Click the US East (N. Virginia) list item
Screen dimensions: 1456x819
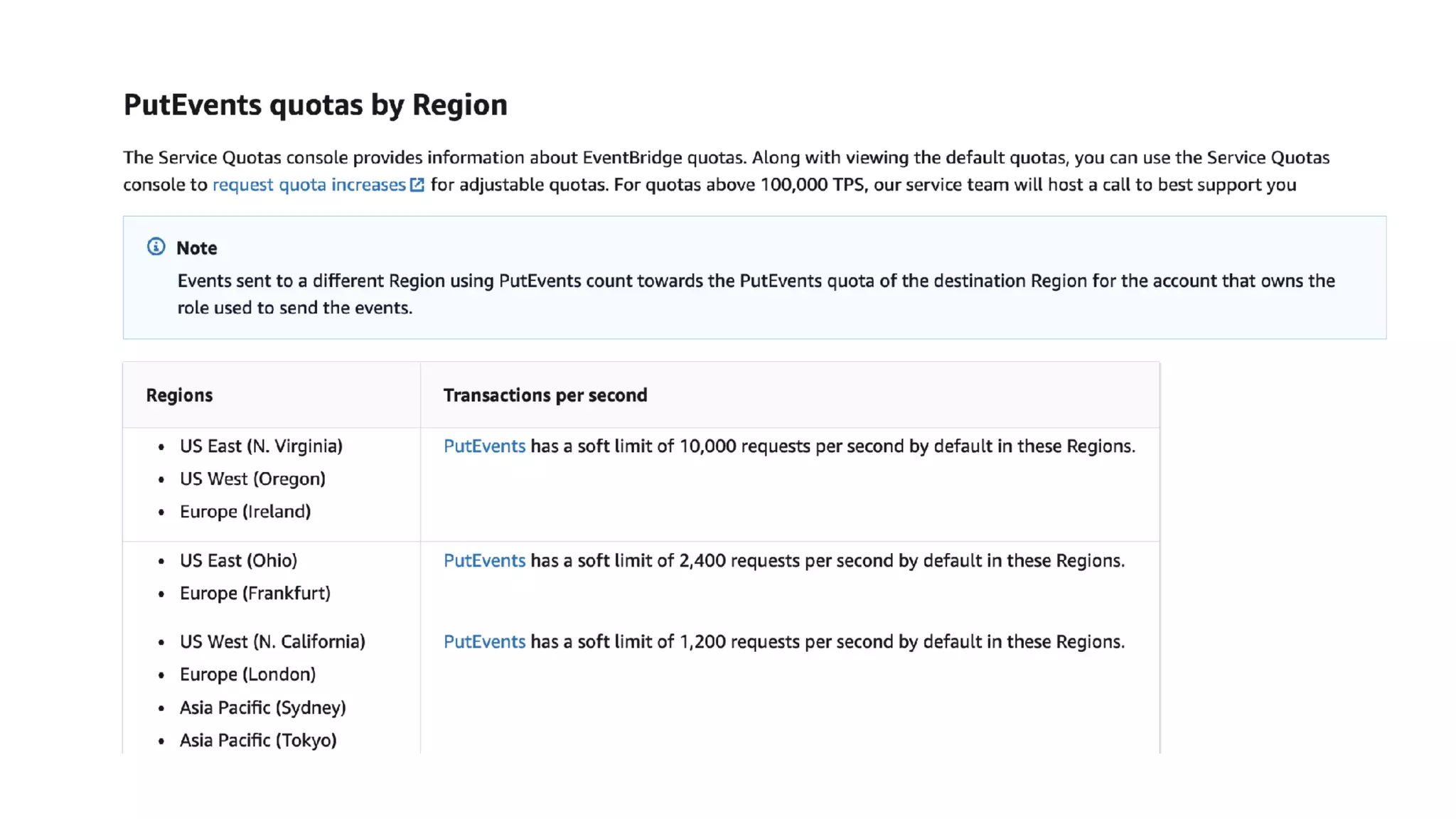click(x=260, y=446)
